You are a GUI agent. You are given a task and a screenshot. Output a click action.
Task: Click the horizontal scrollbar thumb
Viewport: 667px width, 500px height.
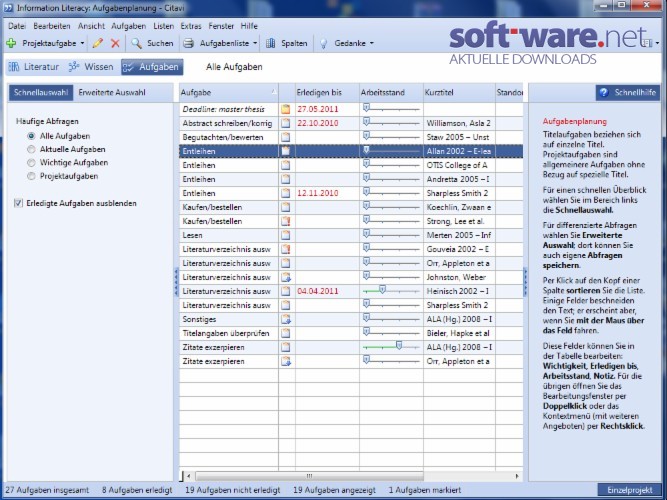[310, 476]
